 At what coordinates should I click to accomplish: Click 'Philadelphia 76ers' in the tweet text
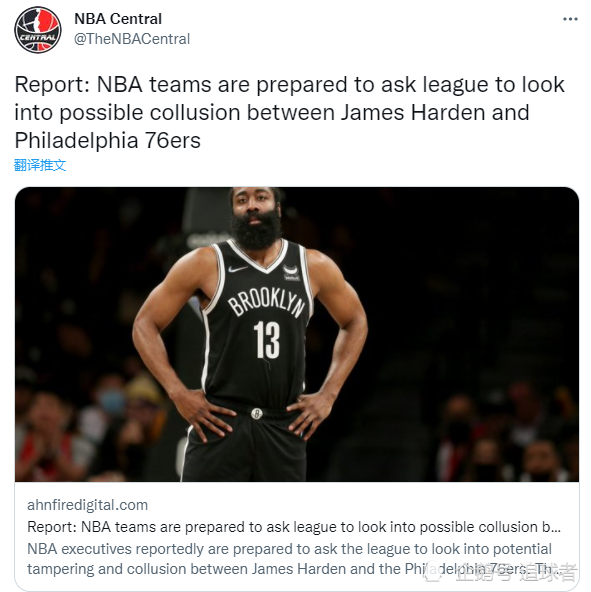click(x=107, y=140)
